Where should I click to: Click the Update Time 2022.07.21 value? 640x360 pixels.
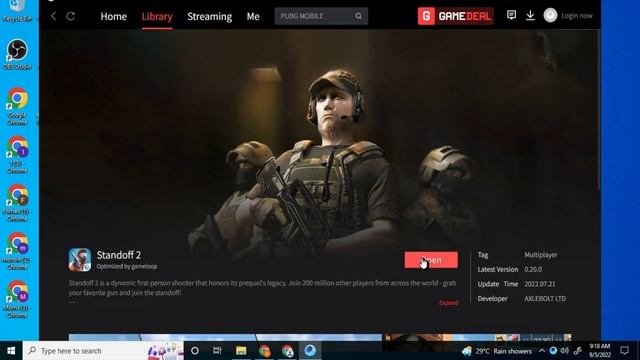pos(540,284)
